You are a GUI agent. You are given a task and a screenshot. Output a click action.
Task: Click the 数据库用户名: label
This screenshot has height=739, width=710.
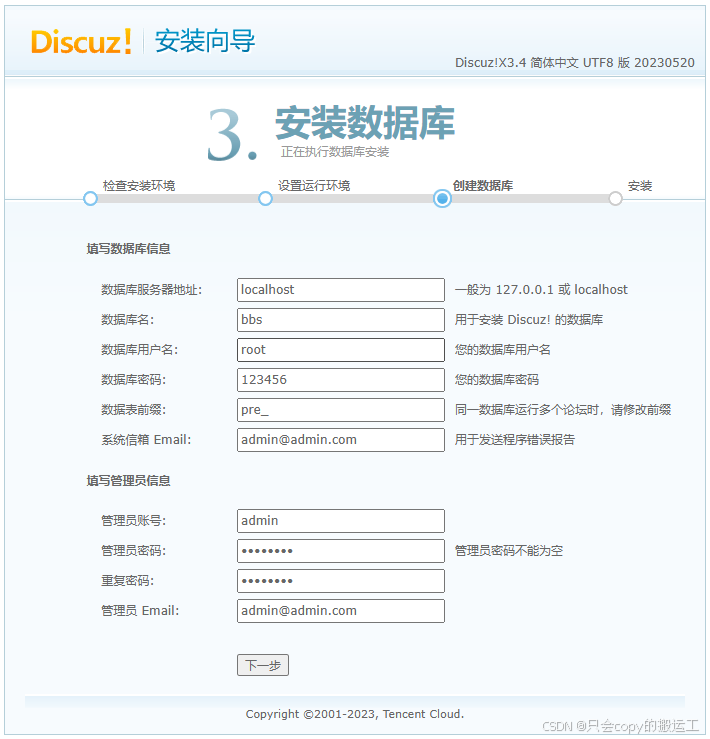(140, 350)
